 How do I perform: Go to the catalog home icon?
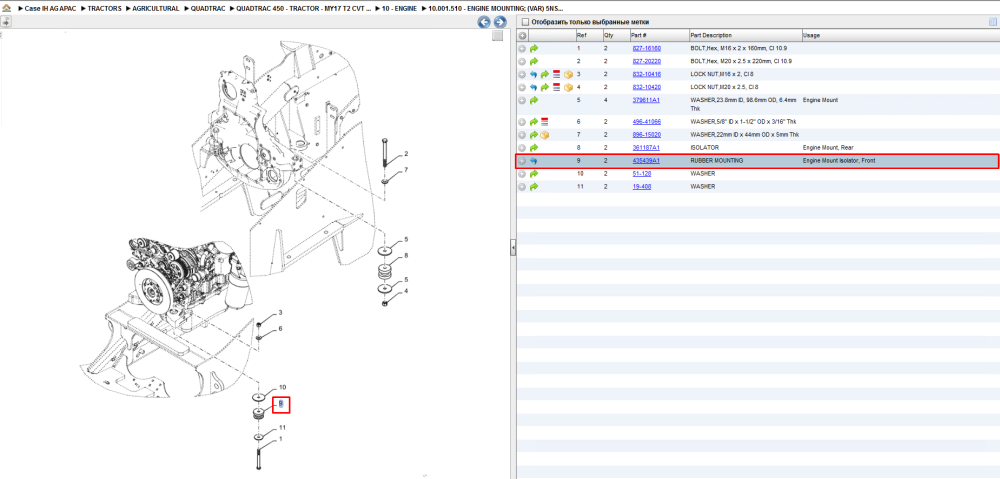tap(6, 9)
